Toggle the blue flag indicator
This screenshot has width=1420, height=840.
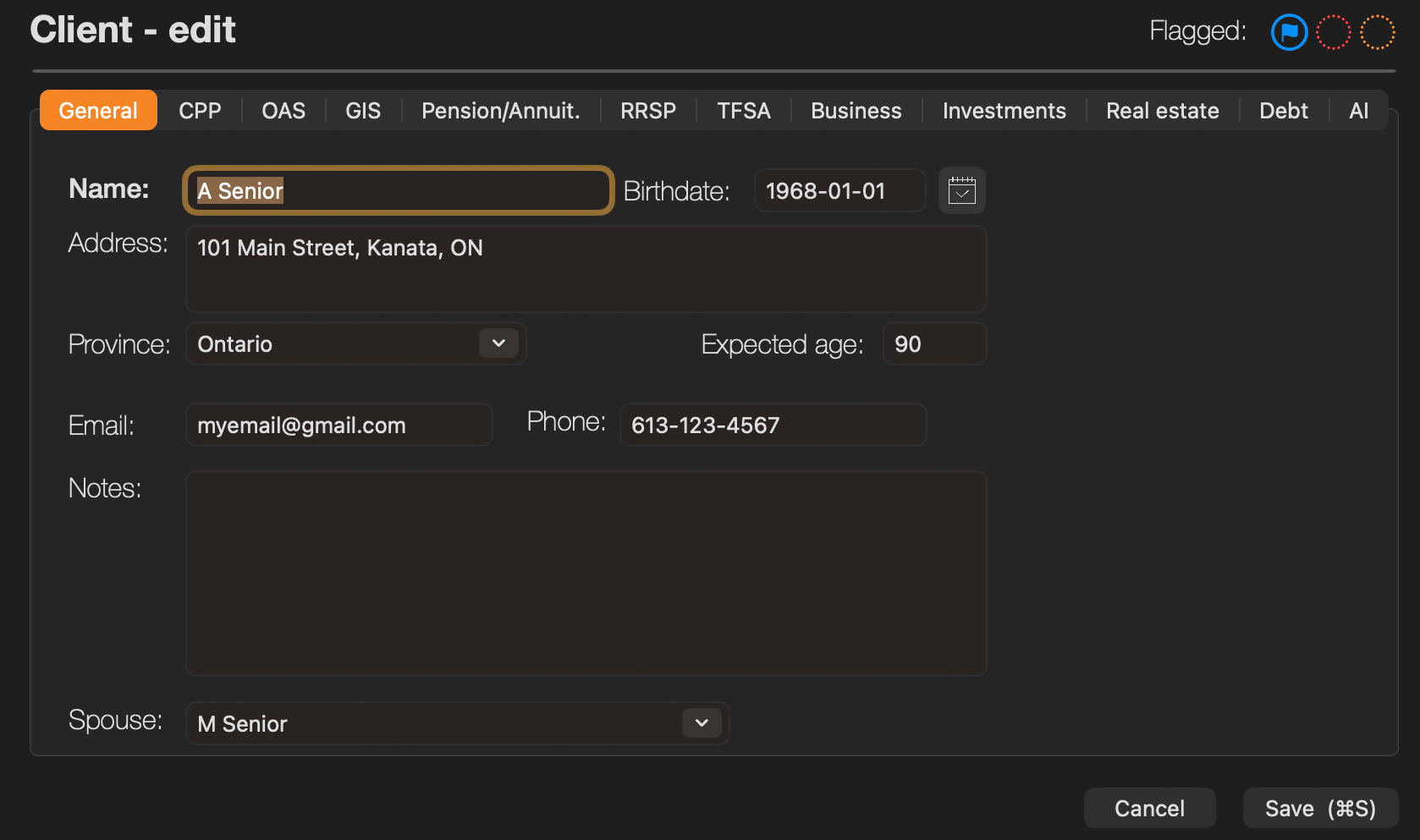point(1289,32)
